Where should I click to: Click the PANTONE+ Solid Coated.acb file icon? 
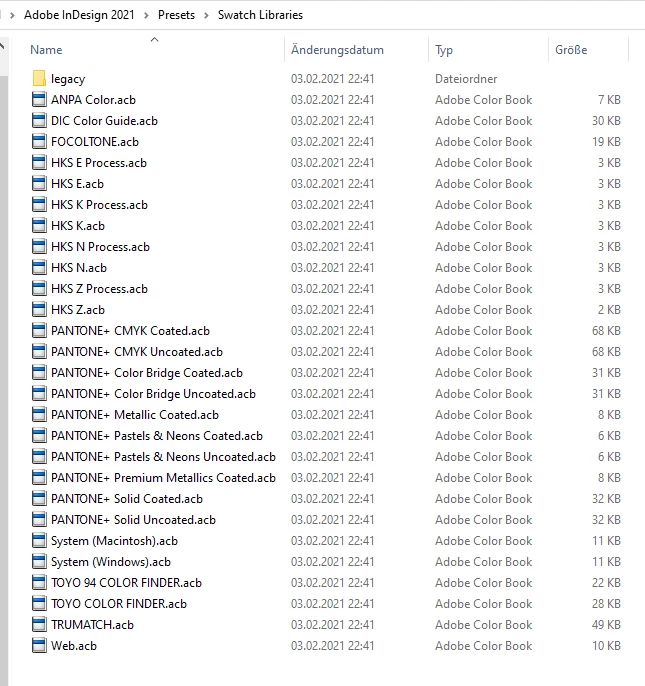click(x=39, y=499)
